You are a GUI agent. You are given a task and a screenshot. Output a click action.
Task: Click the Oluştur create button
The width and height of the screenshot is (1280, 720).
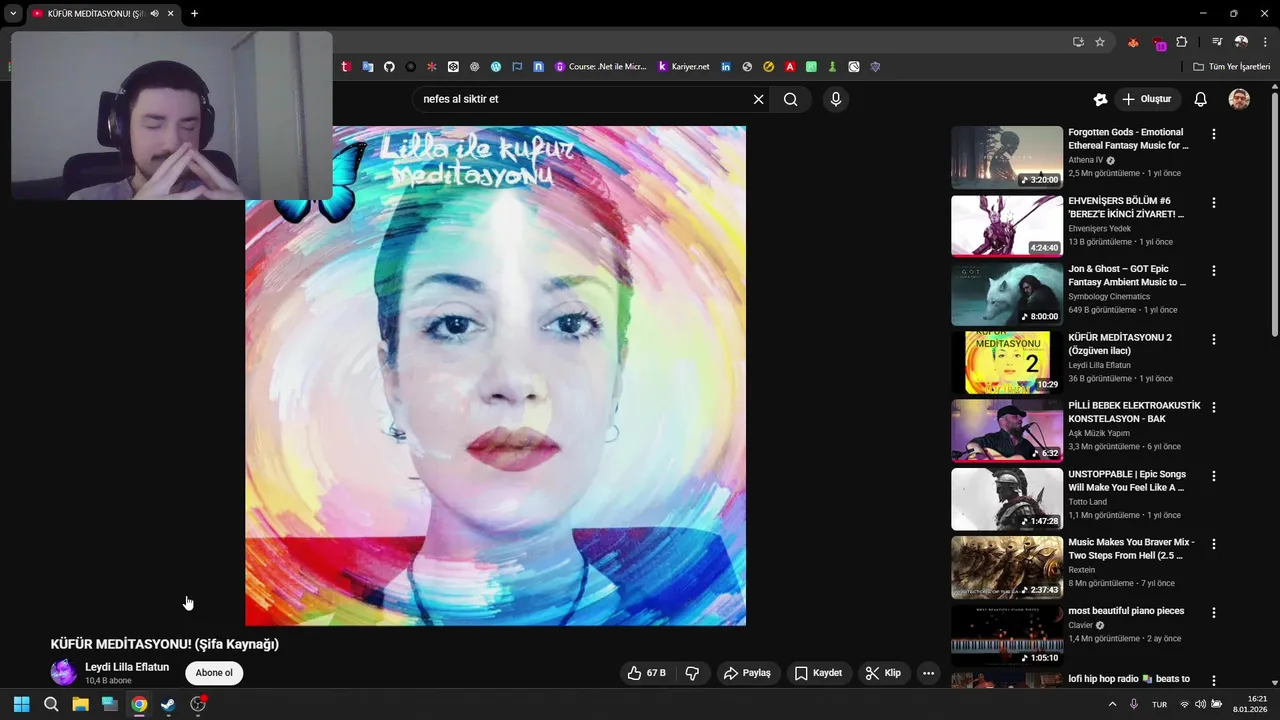(x=1146, y=99)
